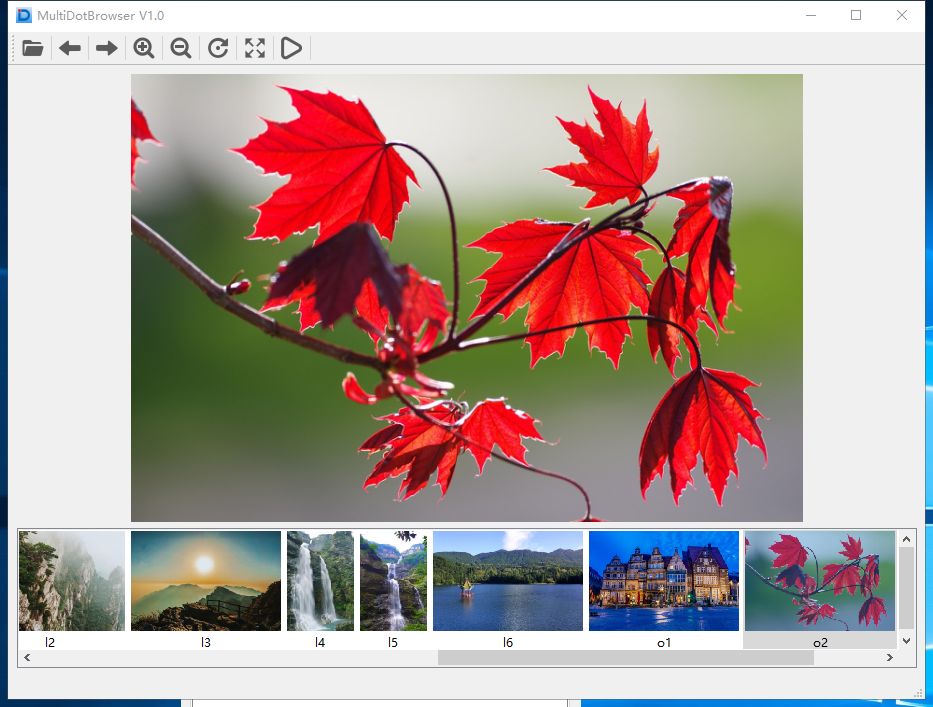
Task: Click the down arrow of the vertical thumbnail scrollbar
Action: click(906, 641)
